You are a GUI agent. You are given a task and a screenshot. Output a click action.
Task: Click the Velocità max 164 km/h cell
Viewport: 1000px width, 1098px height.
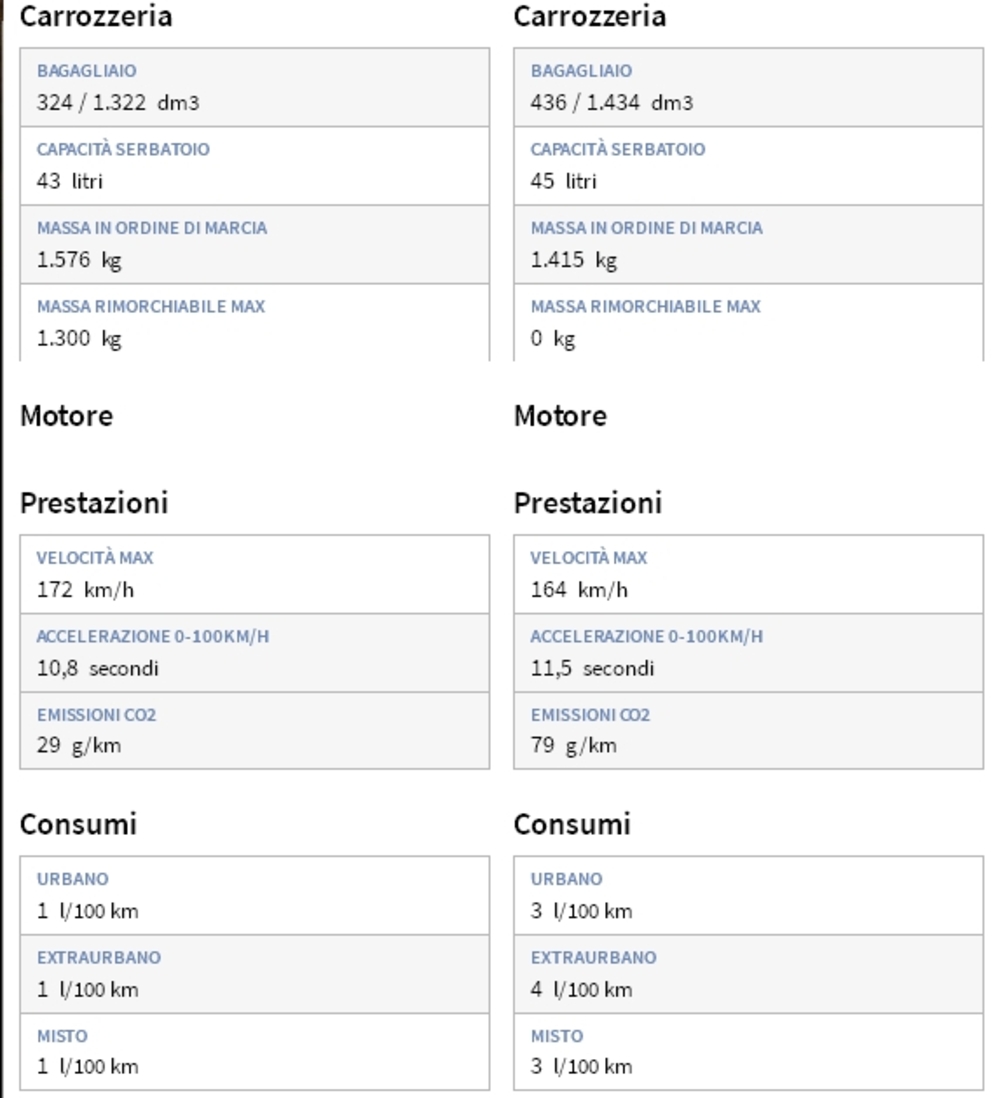pos(749,574)
